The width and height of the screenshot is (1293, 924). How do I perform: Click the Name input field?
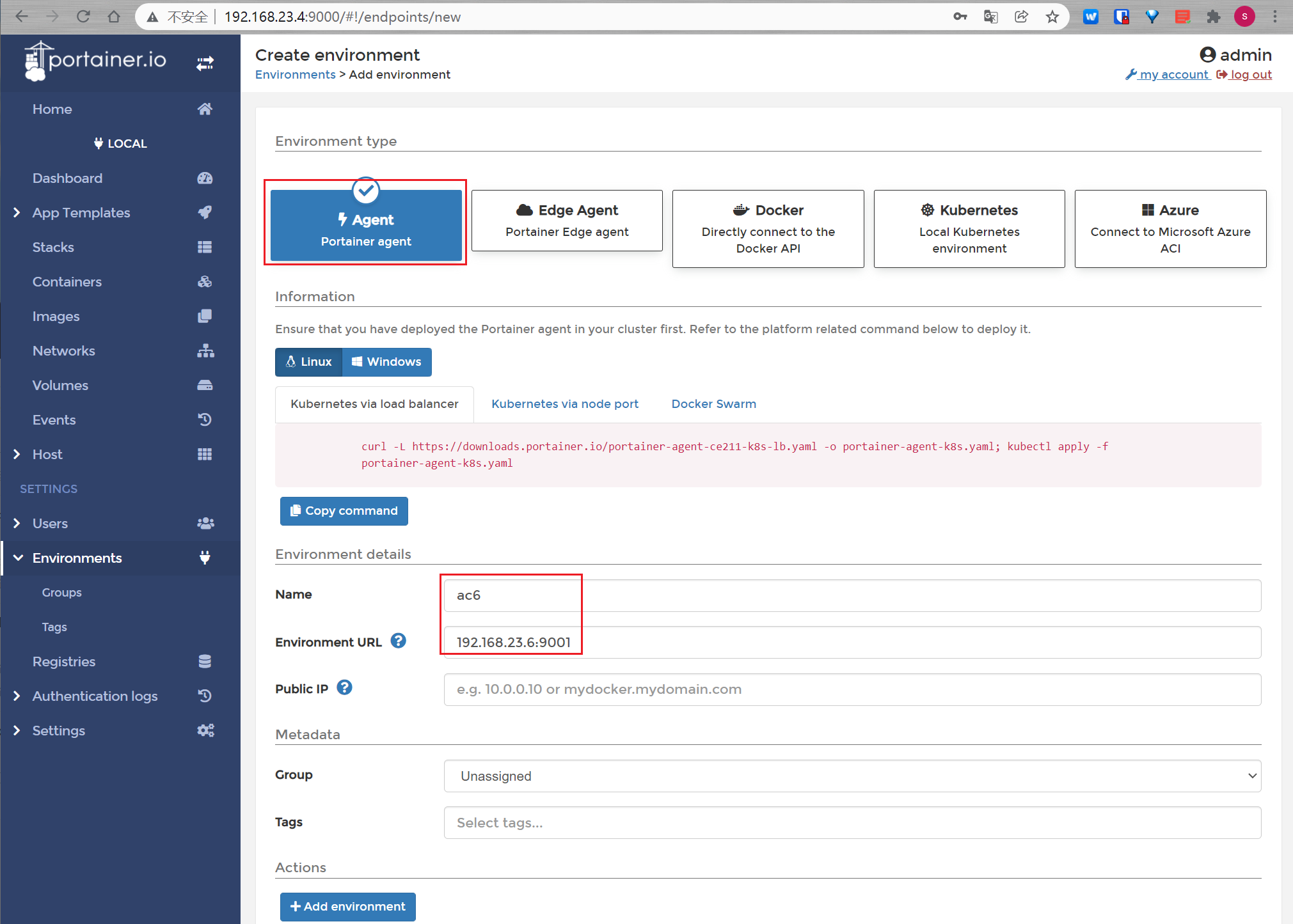[x=852, y=596]
